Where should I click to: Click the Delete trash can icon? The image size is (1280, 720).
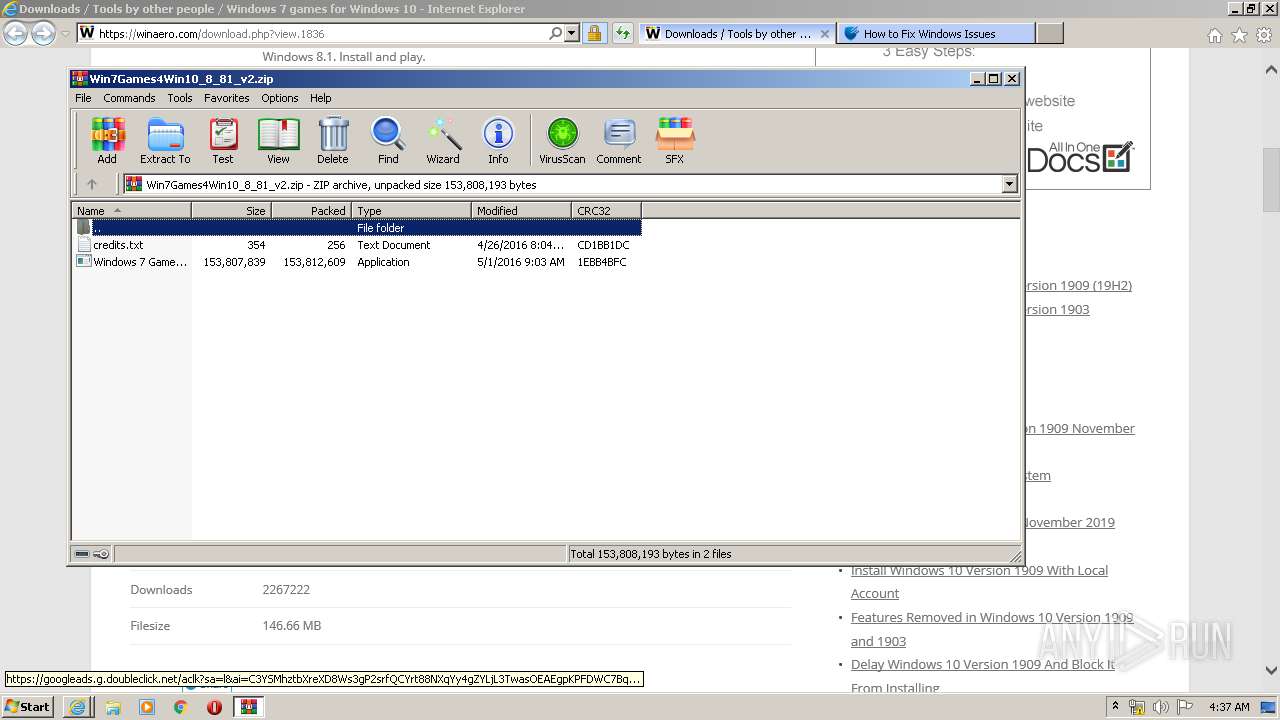point(333,140)
